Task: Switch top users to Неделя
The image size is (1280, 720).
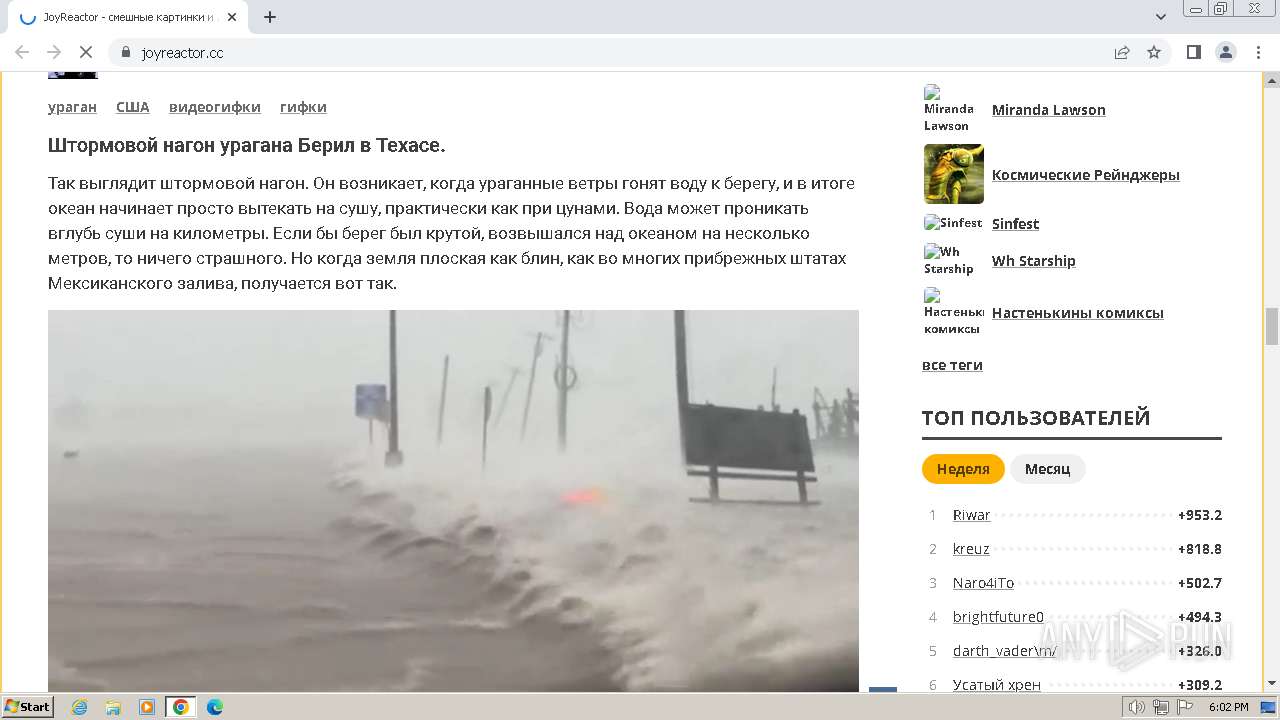Action: click(963, 468)
